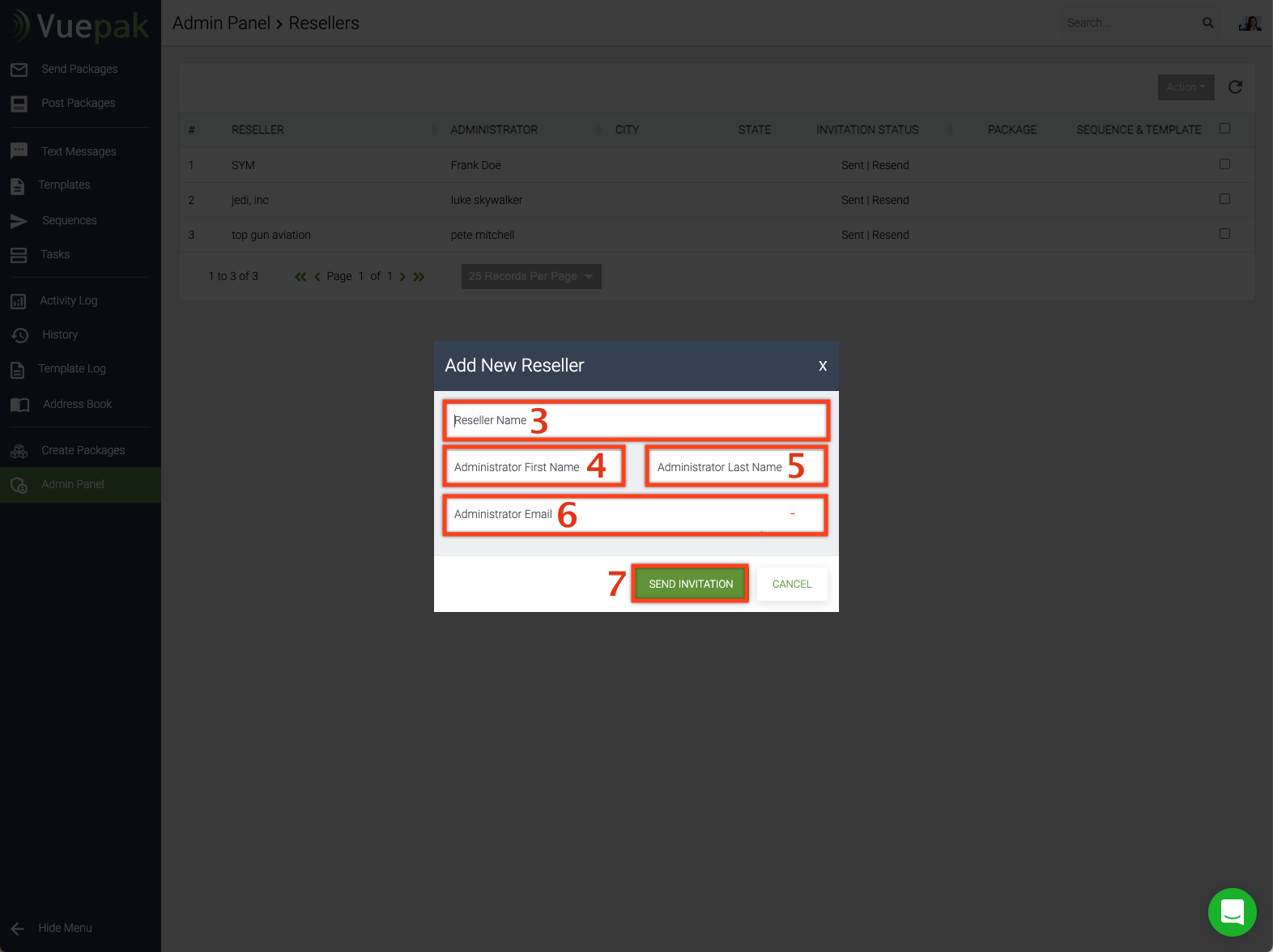
Task: Open the user profile avatar
Action: (1250, 23)
